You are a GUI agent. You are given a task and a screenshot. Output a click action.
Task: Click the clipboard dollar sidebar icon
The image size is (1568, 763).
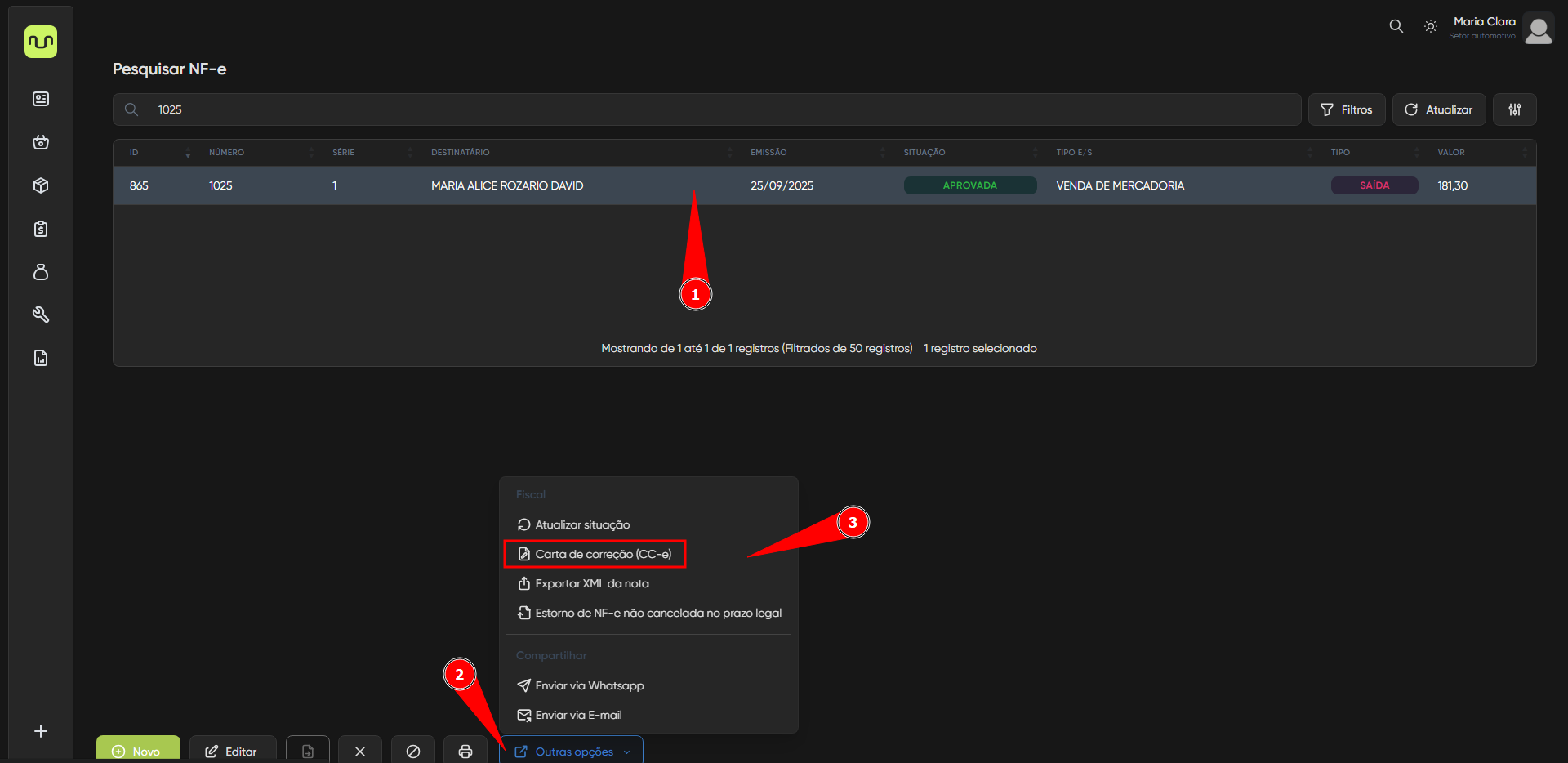[41, 229]
